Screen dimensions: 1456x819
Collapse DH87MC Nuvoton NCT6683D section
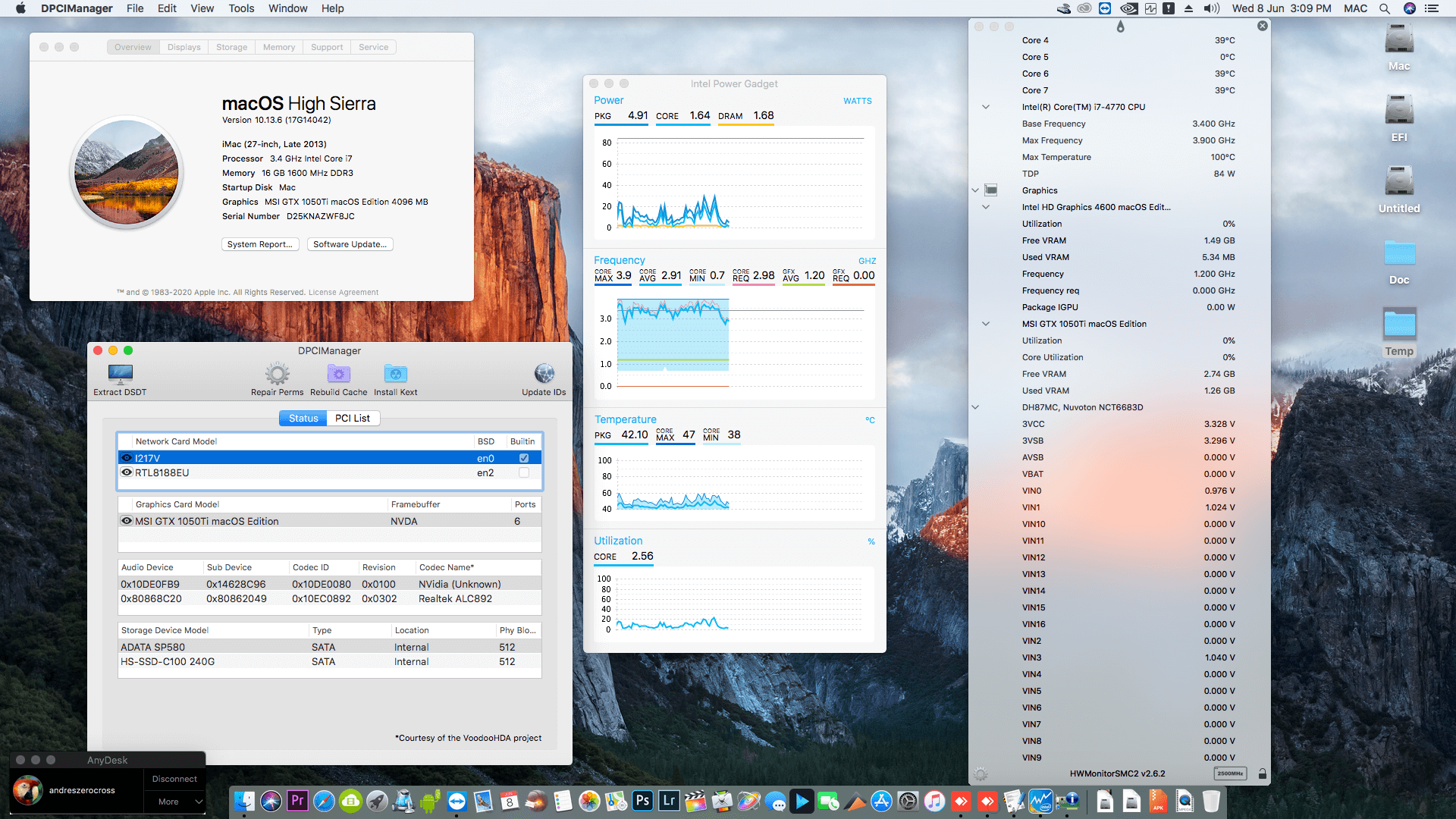975,407
